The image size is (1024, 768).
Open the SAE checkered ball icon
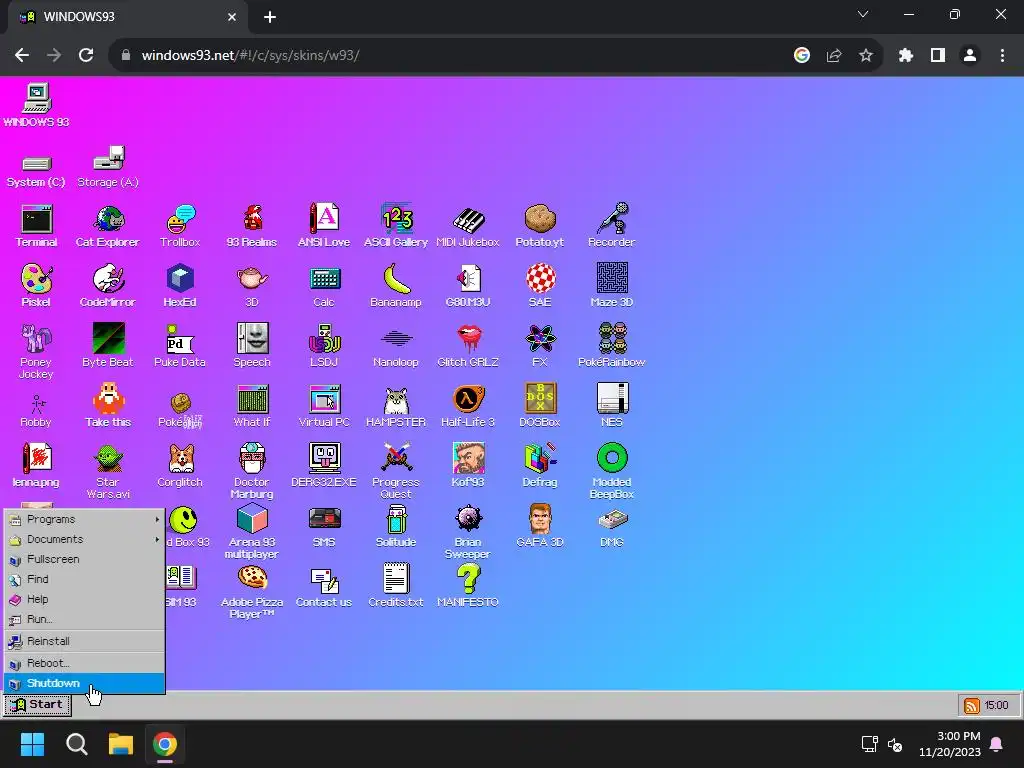540,286
